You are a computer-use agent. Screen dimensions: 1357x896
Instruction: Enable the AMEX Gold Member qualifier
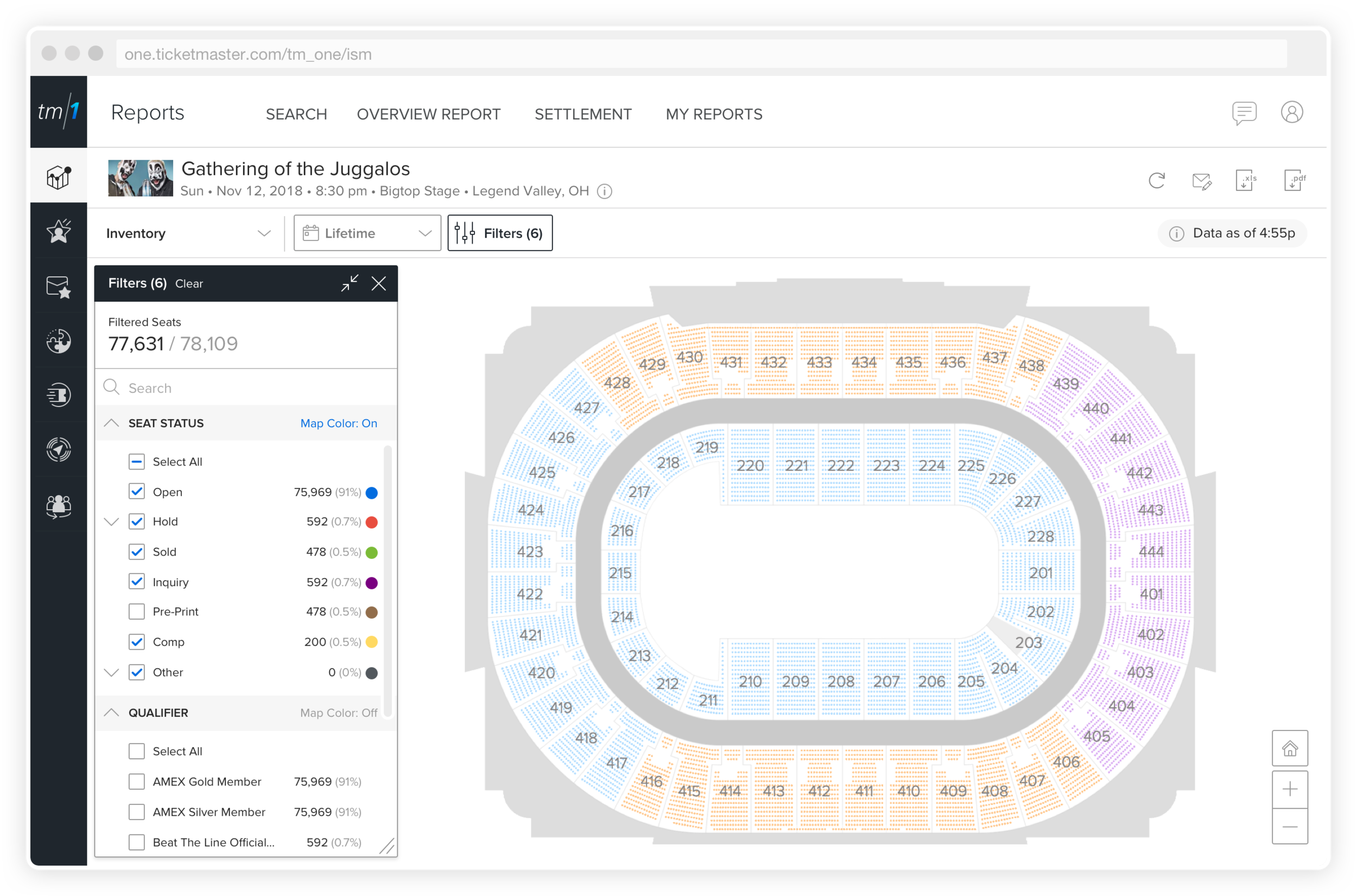(137, 781)
